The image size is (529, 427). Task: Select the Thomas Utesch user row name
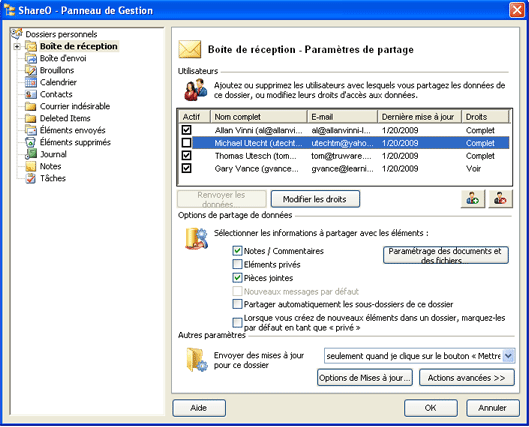point(256,156)
